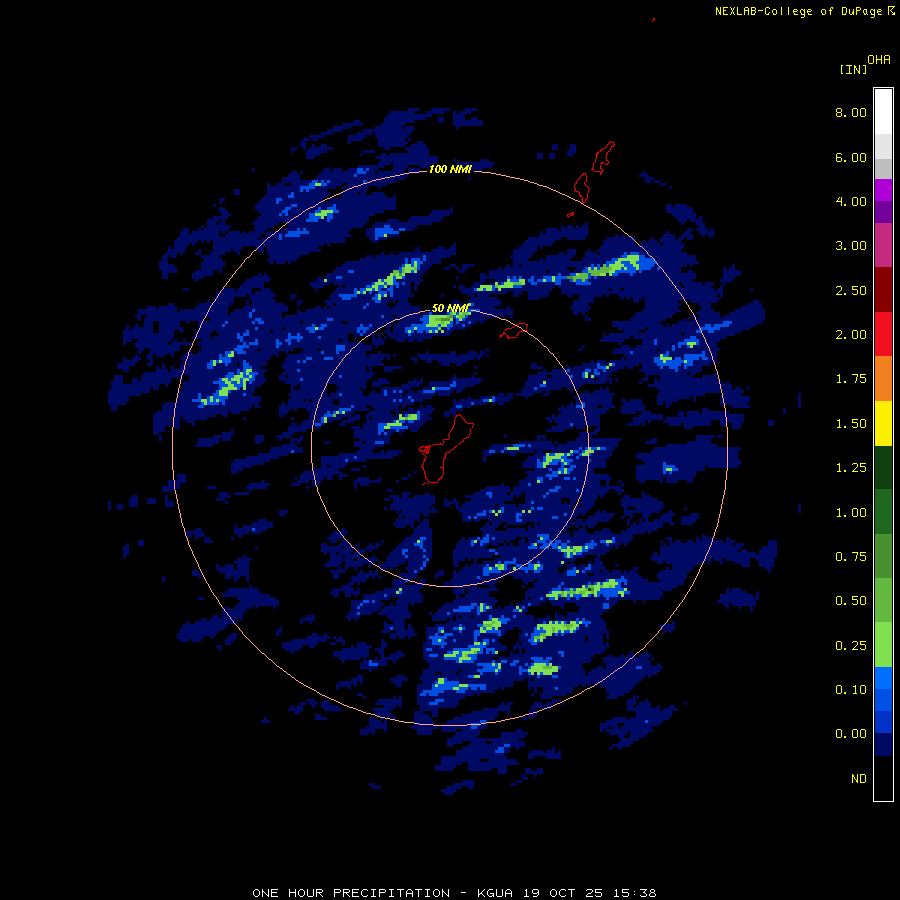Click the 100 NMI range ring label
The height and width of the screenshot is (900, 900).
pos(450,169)
